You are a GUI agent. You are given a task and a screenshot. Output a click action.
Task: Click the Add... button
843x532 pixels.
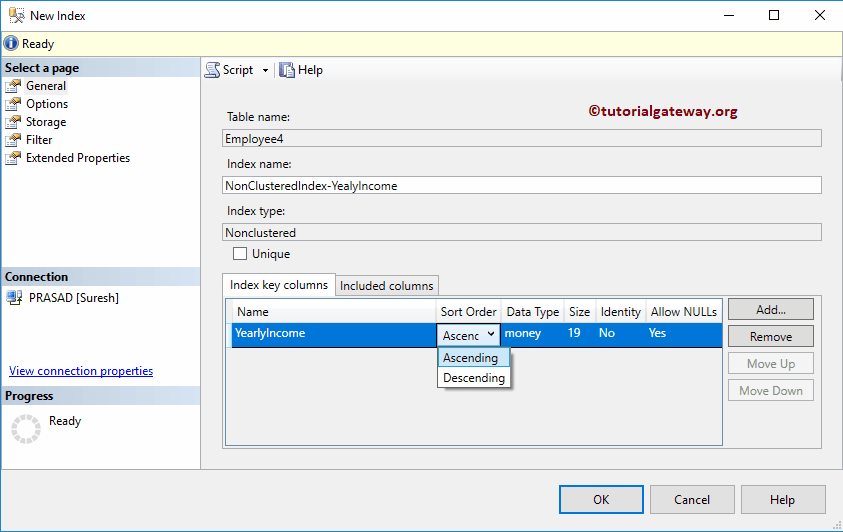pos(771,310)
